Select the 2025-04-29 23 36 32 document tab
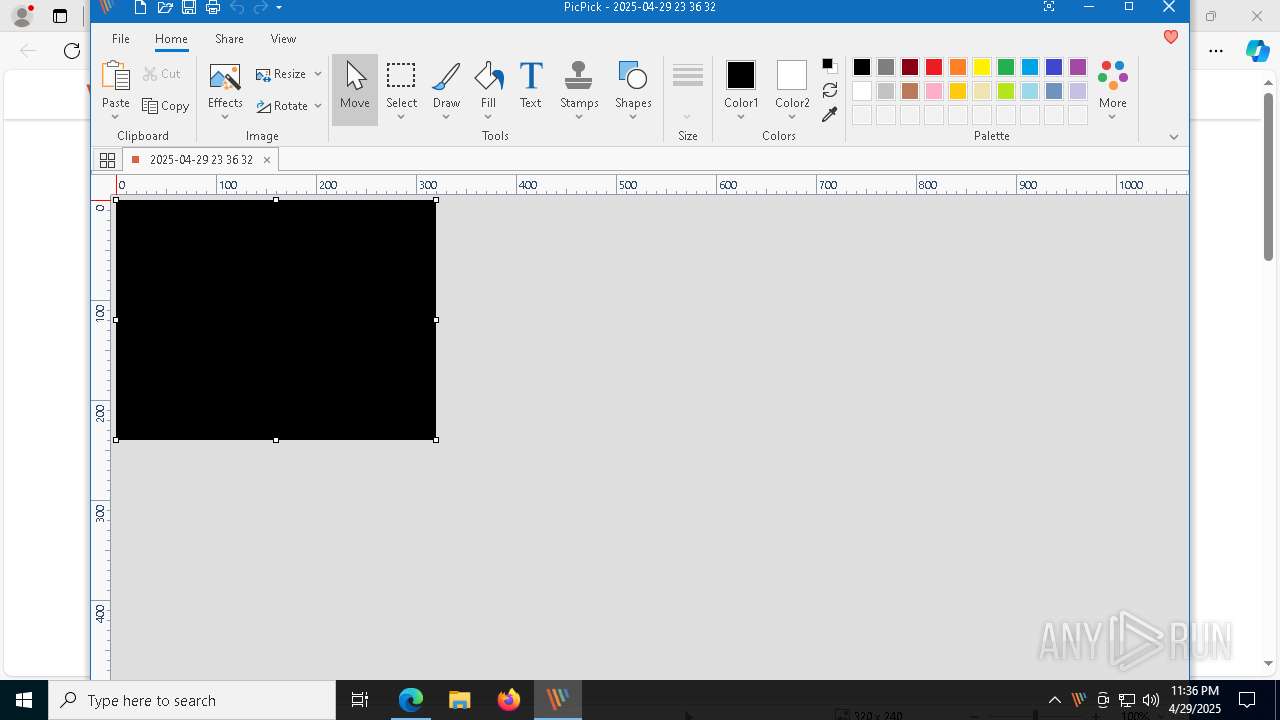 (200, 160)
